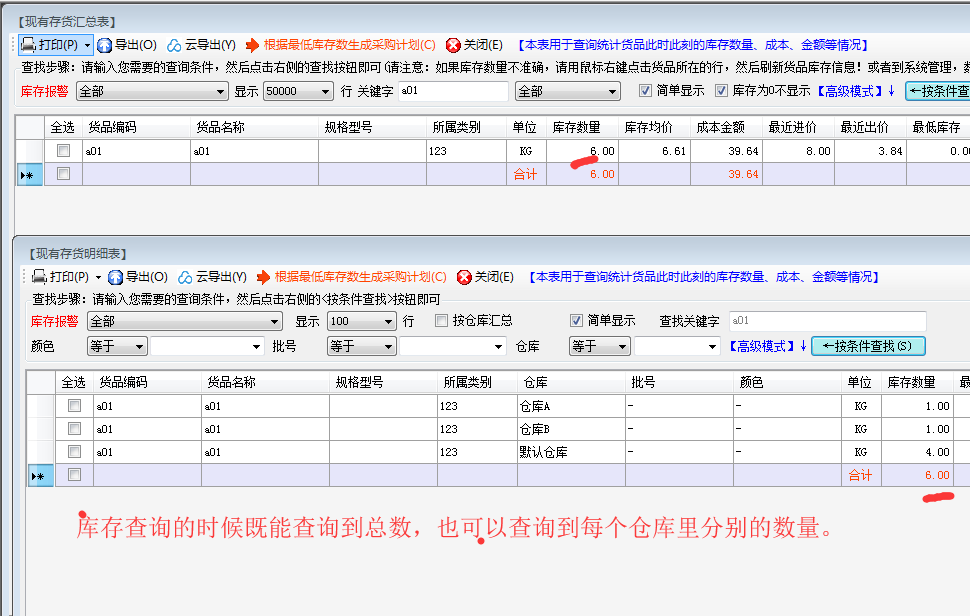
Task: Select checkbox for 仓库A row
Action: click(74, 406)
